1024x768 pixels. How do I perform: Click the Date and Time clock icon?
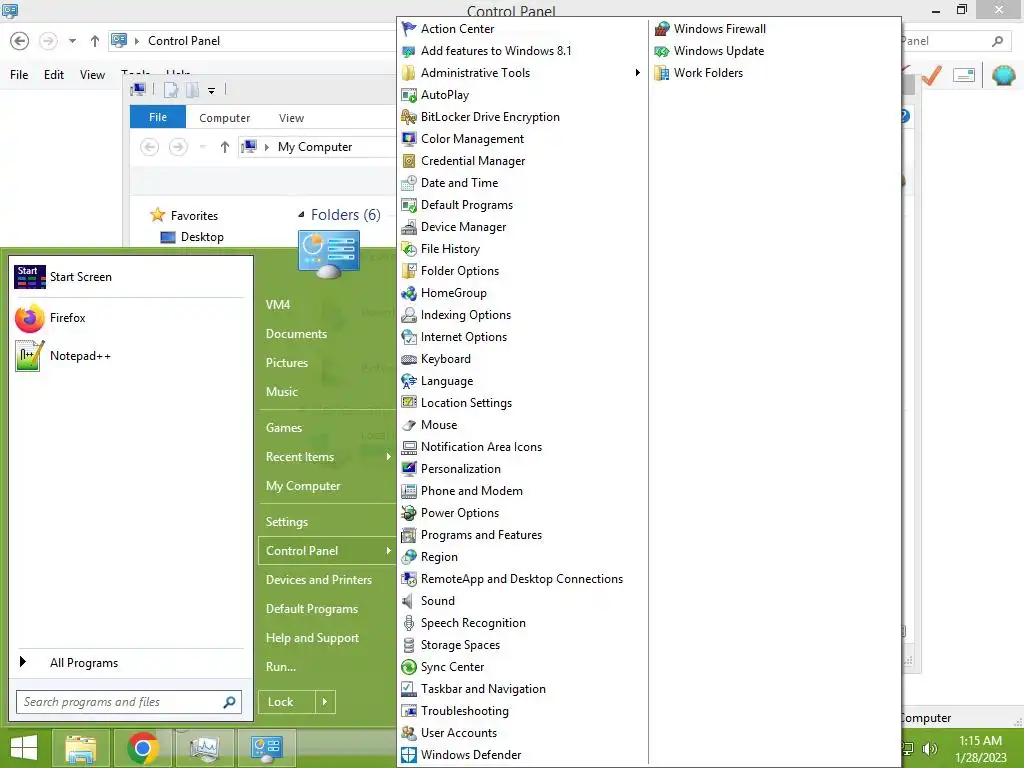pyautogui.click(x=409, y=183)
